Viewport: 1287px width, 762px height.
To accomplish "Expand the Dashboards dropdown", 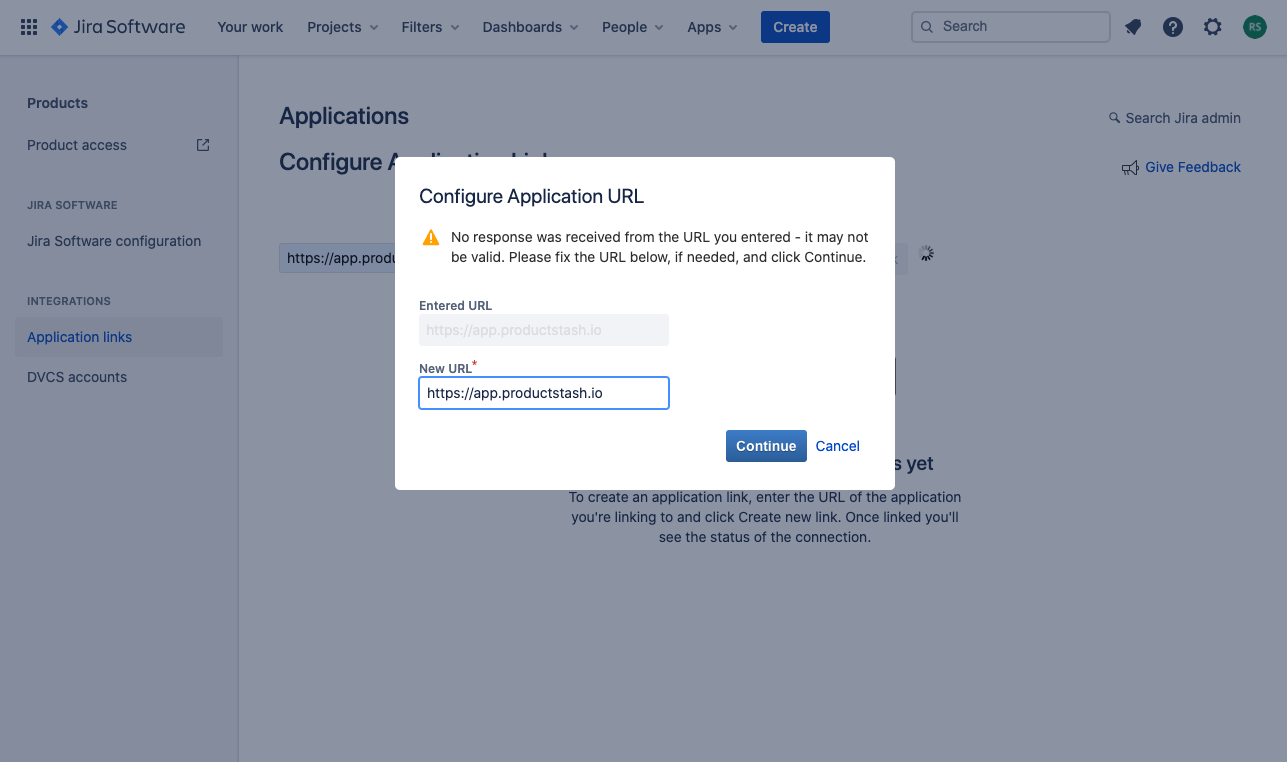I will 530,27.
